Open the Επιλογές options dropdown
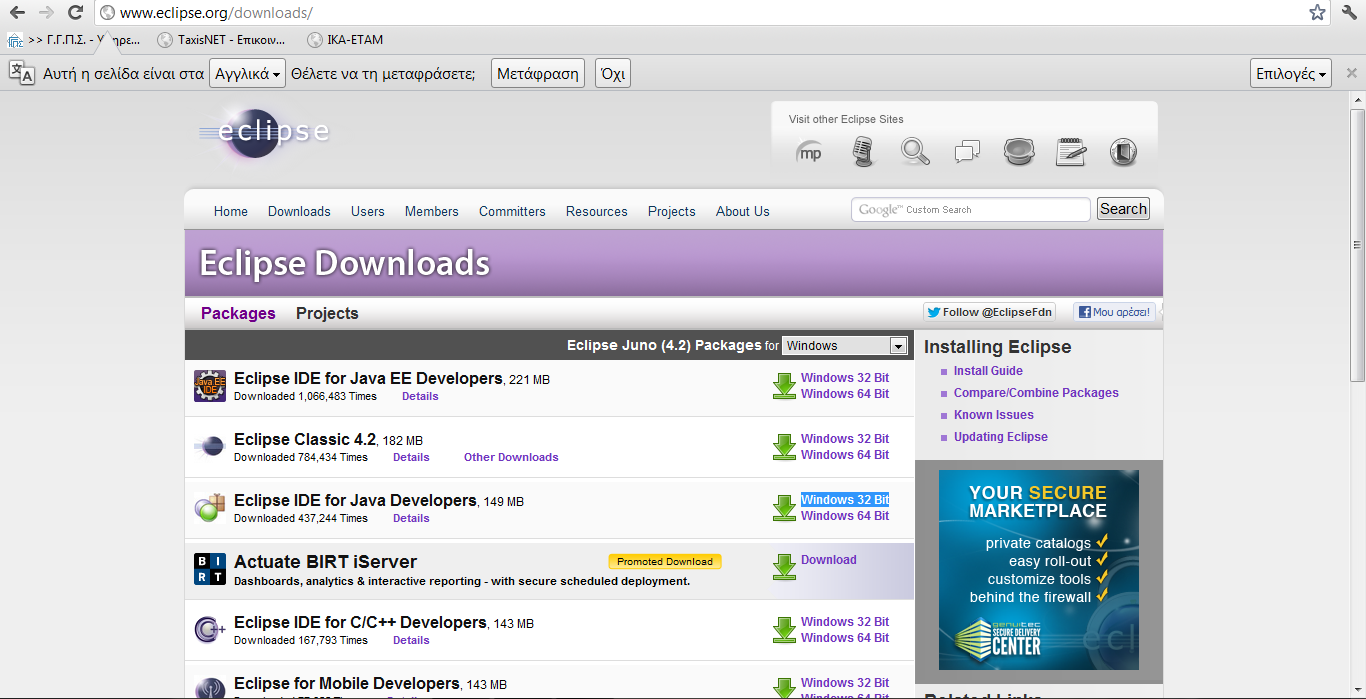Image resolution: width=1366 pixels, height=699 pixels. [1291, 73]
